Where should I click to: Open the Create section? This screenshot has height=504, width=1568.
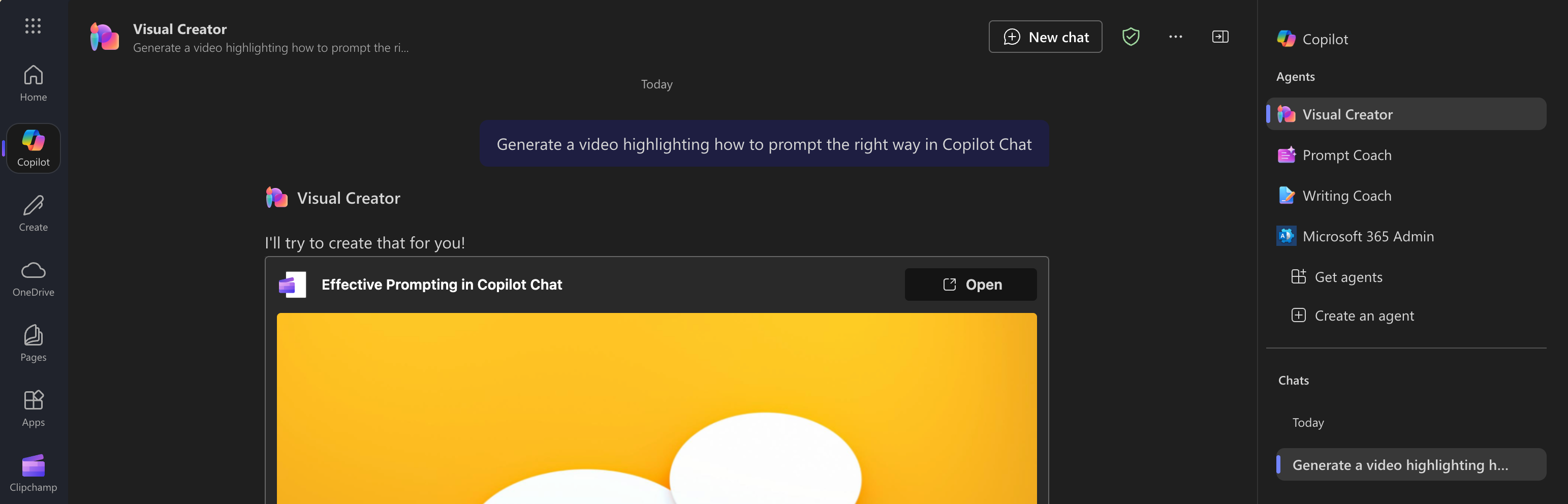coord(33,214)
